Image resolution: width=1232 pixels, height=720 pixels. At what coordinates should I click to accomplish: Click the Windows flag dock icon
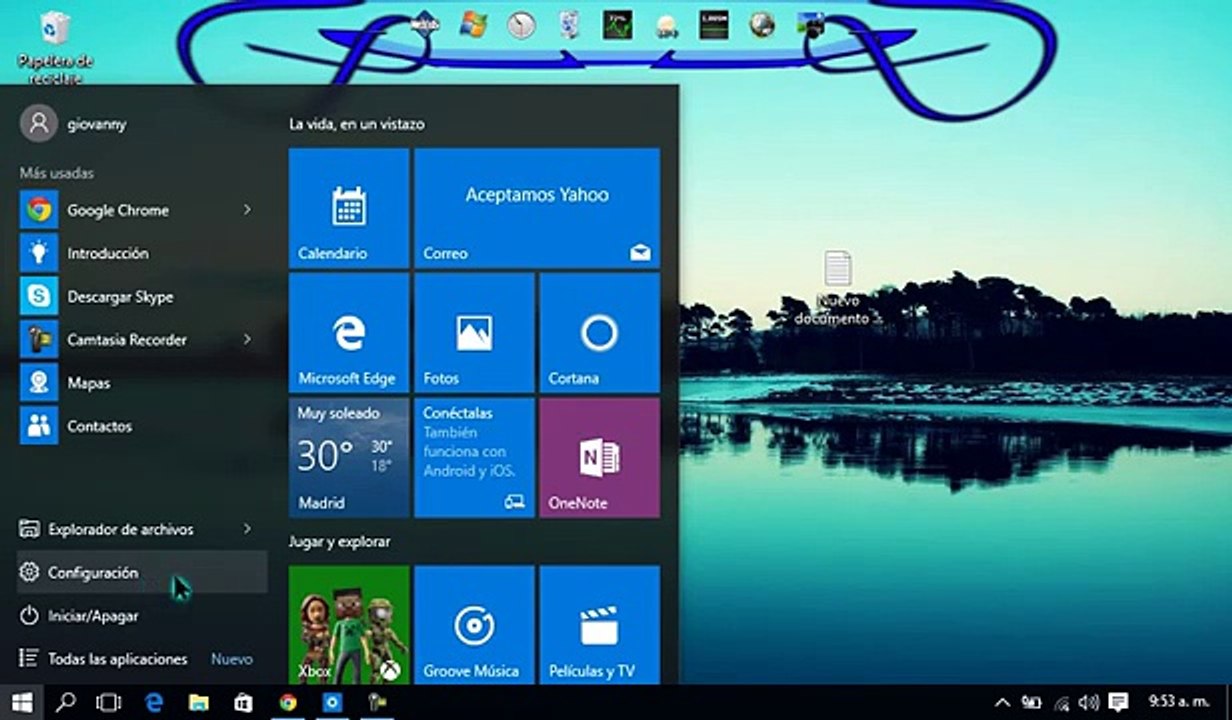473,25
